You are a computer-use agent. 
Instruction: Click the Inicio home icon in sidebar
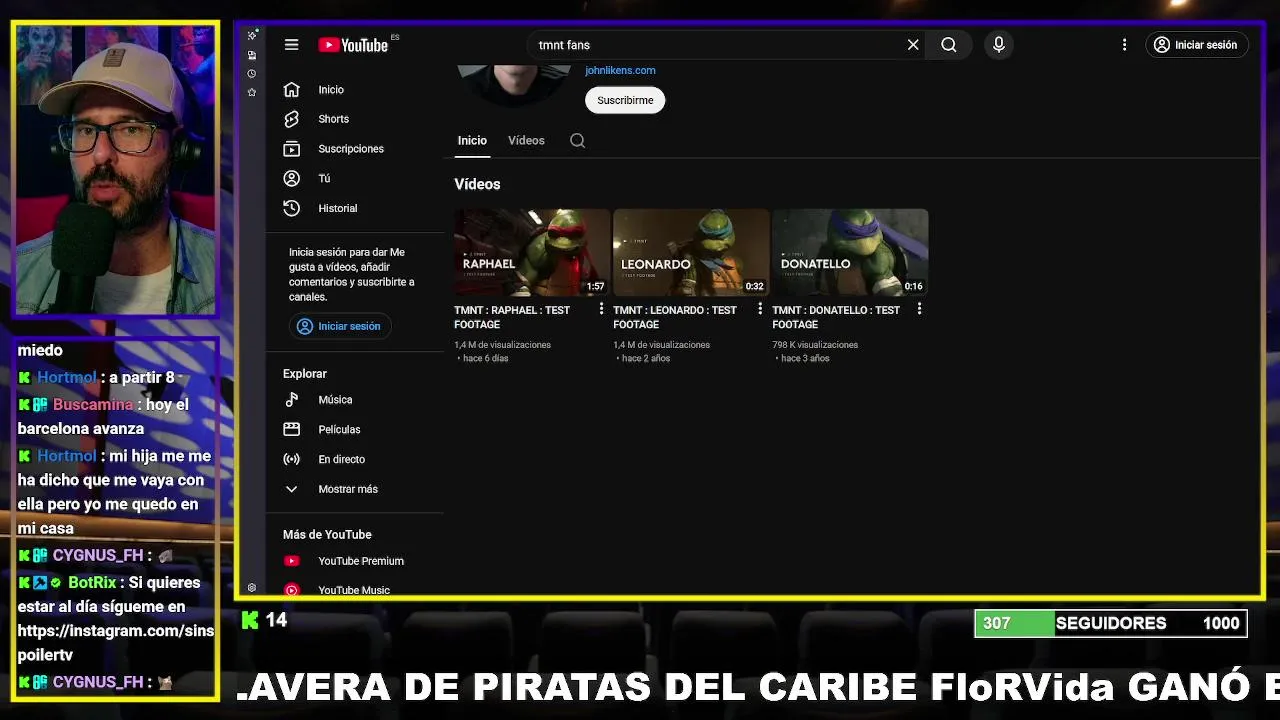(x=291, y=90)
